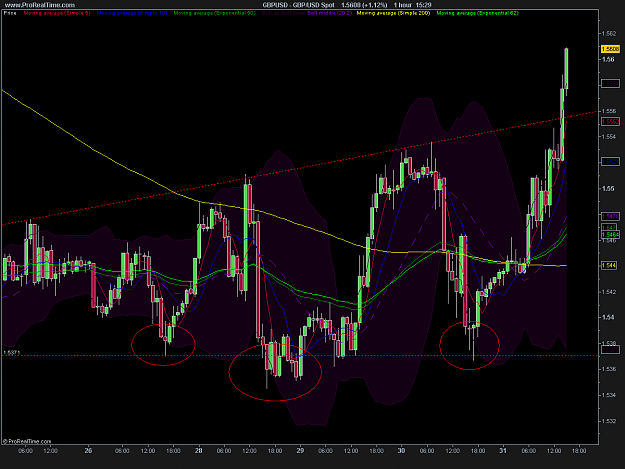Click the blue 1.5521 price tag

[610, 161]
